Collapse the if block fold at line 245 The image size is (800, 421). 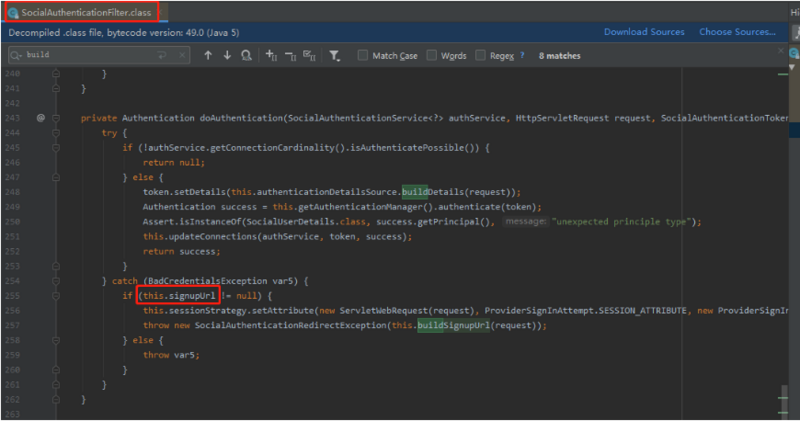tap(56, 147)
